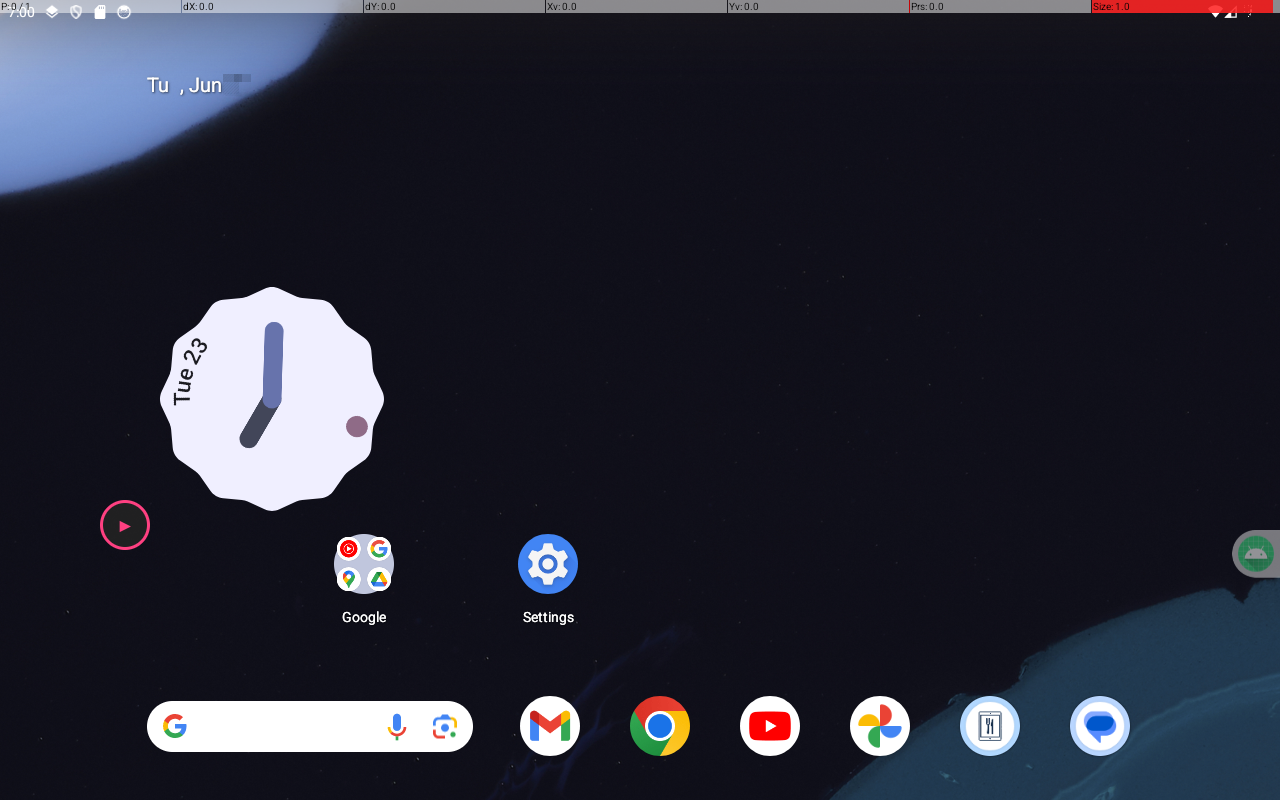Tap the Google G logo in search bar

pos(175,726)
